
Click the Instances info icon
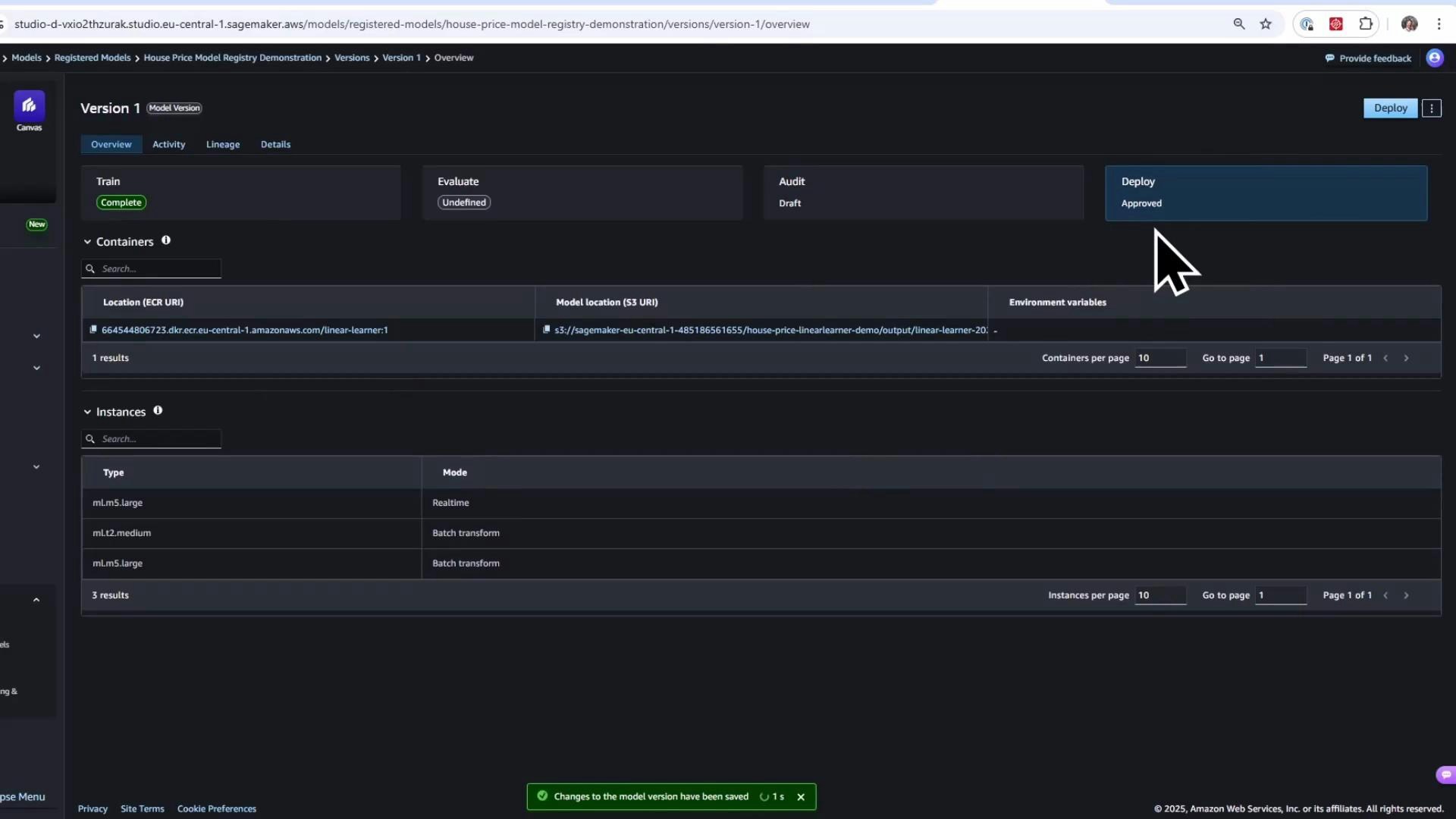(158, 410)
